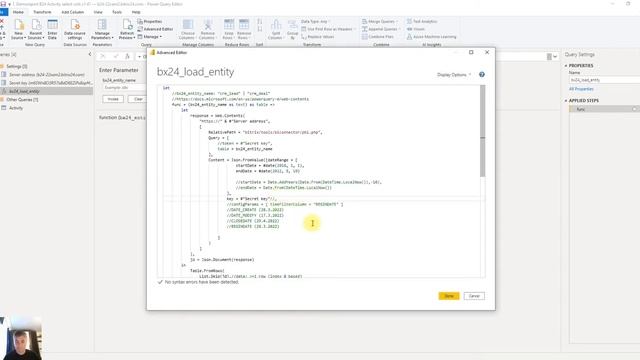Open Data source settings
Screen dimensions: 640x360
75,29
